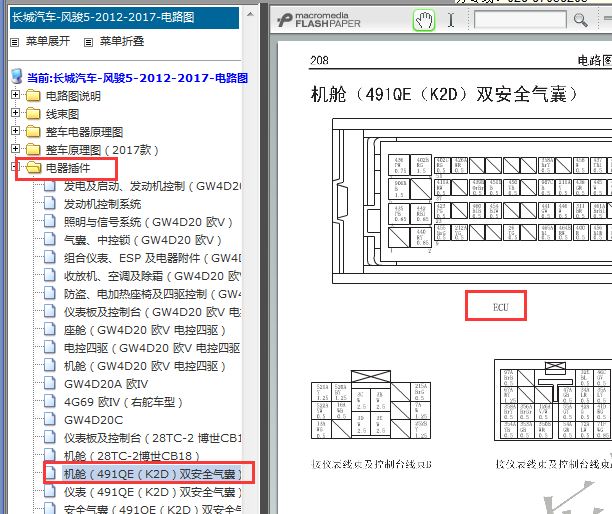Click page icon beside 发动机控制系统
Image resolution: width=612 pixels, height=514 pixels.
tap(50, 203)
